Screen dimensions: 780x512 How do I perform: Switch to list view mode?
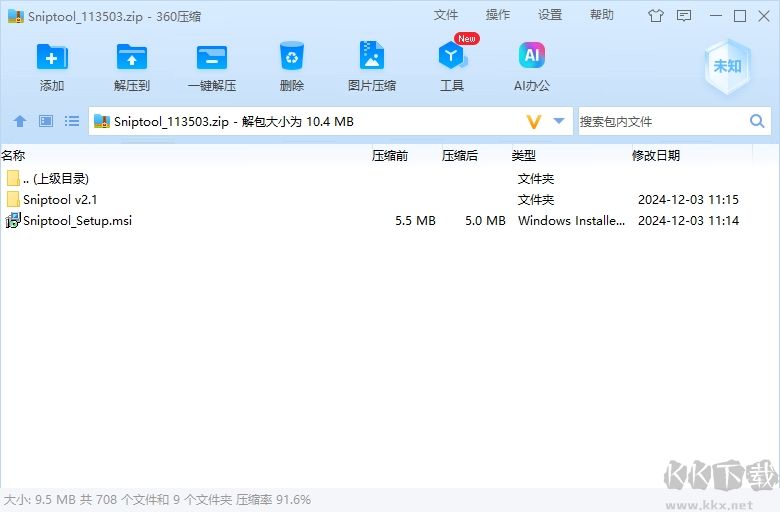(72, 121)
